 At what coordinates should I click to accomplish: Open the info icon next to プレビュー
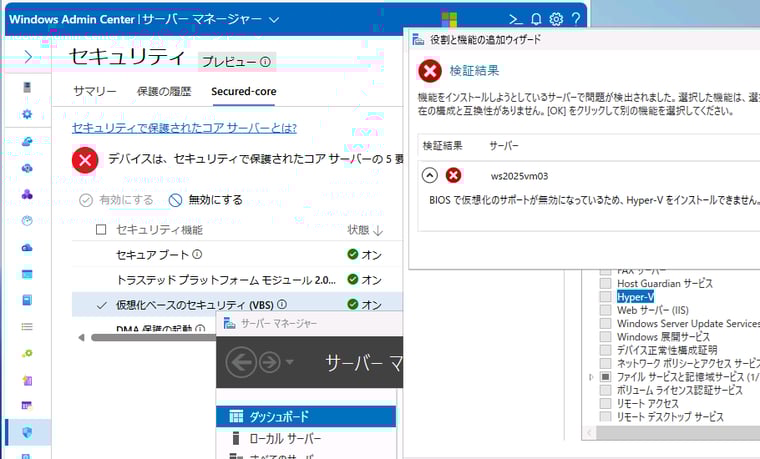point(265,62)
